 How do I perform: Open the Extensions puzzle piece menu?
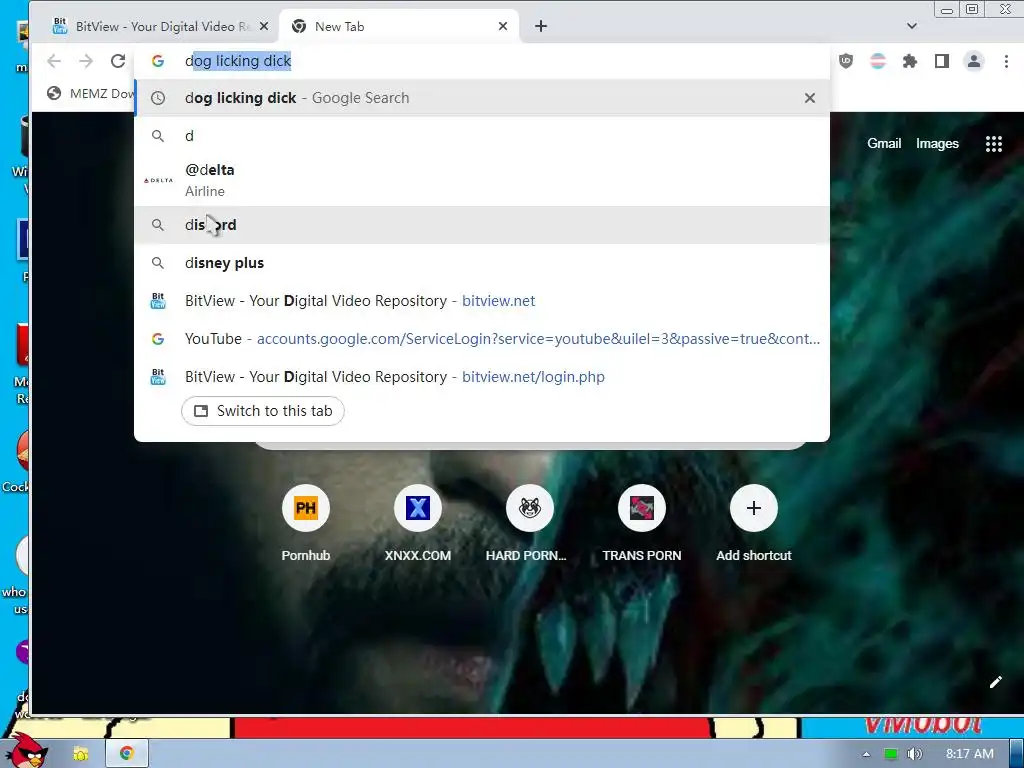(x=910, y=61)
